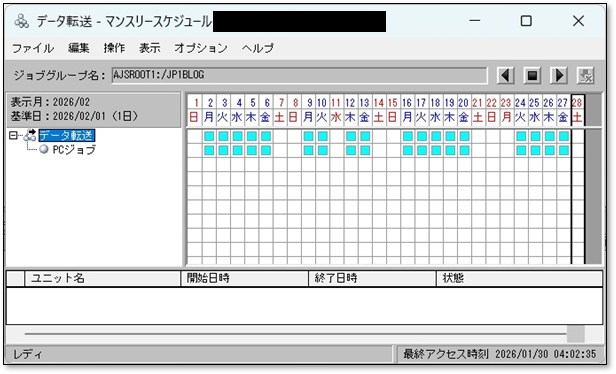Screen dimensions: 616x374
Task: Collapse the データ転送 tree node
Action: pos(13,136)
